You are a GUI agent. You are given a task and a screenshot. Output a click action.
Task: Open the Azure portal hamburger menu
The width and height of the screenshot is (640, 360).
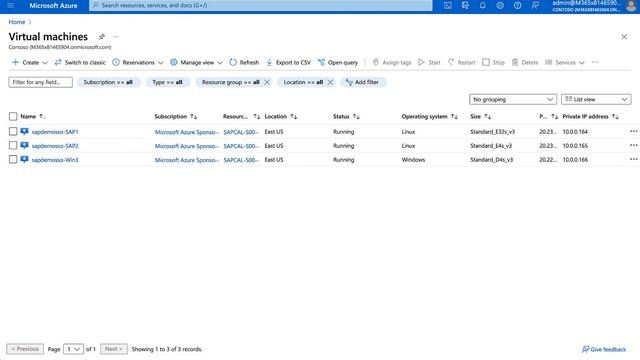click(11, 5)
